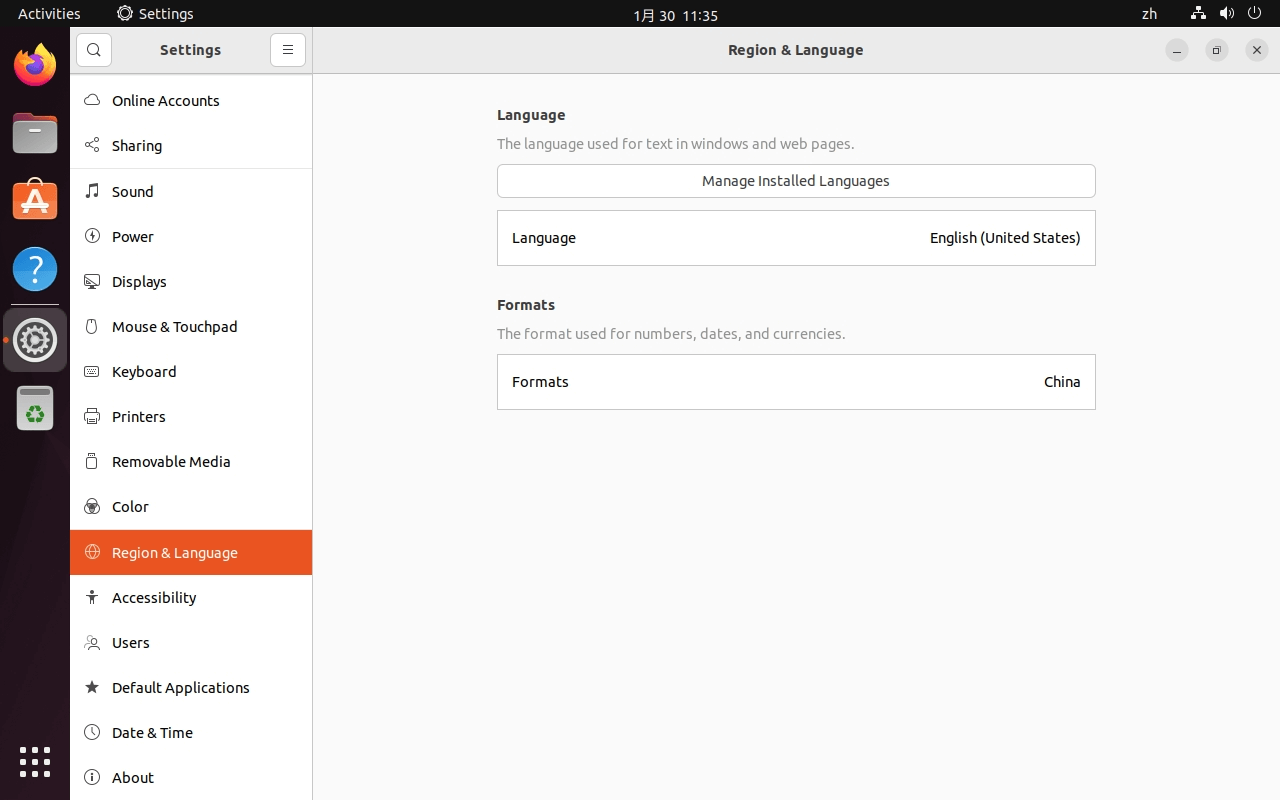Go to the Displays settings panel

tap(139, 282)
